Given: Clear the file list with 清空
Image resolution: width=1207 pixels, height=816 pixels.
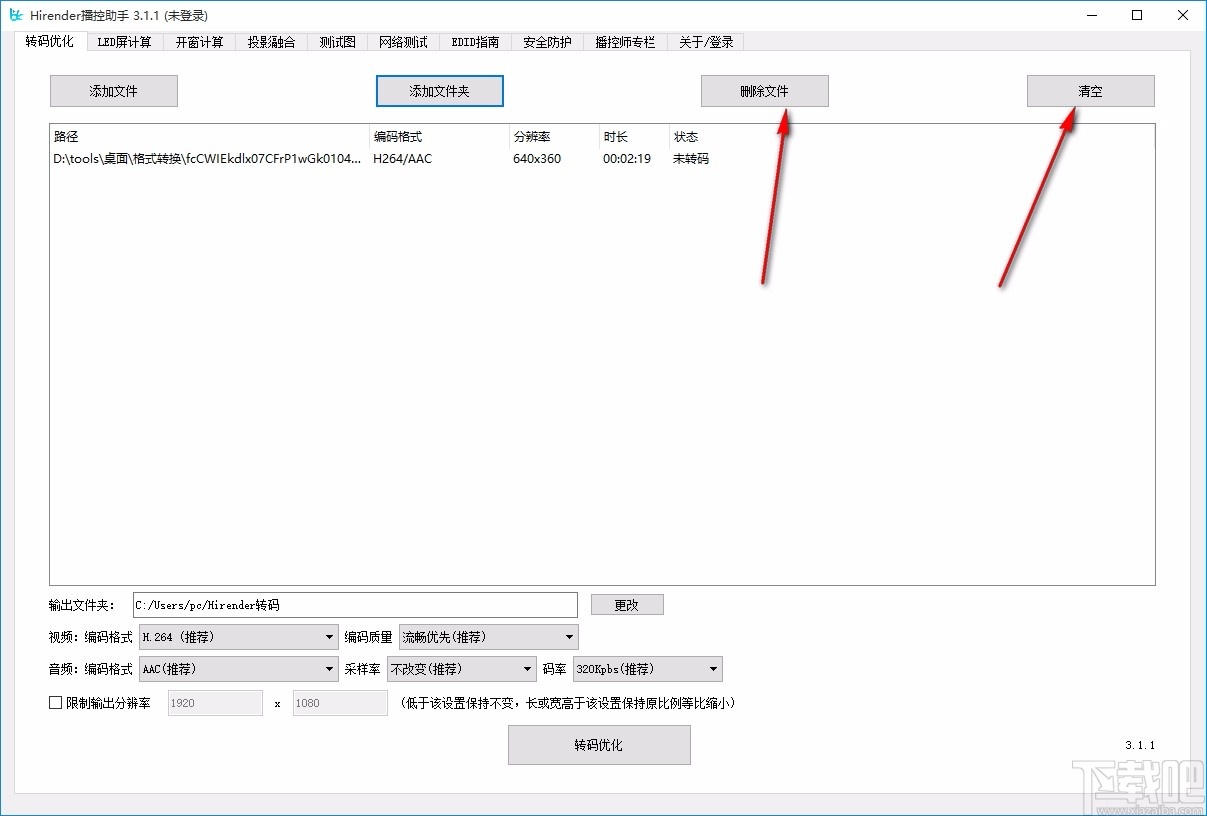Looking at the screenshot, I should [x=1090, y=90].
